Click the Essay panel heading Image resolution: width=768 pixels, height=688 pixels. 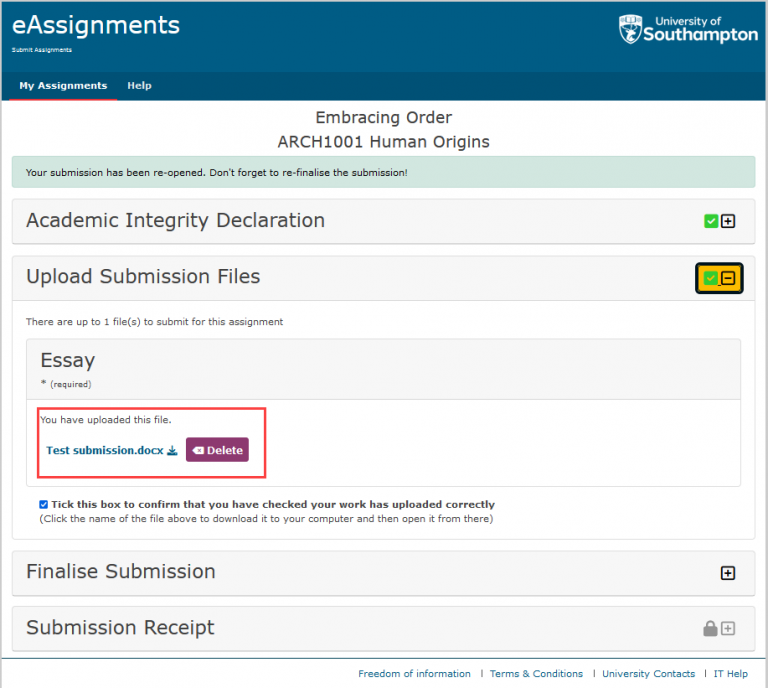tap(68, 361)
